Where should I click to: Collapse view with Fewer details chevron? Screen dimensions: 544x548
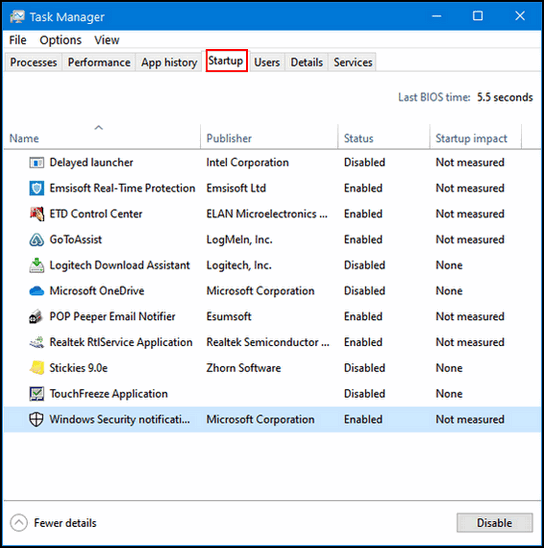[19, 523]
